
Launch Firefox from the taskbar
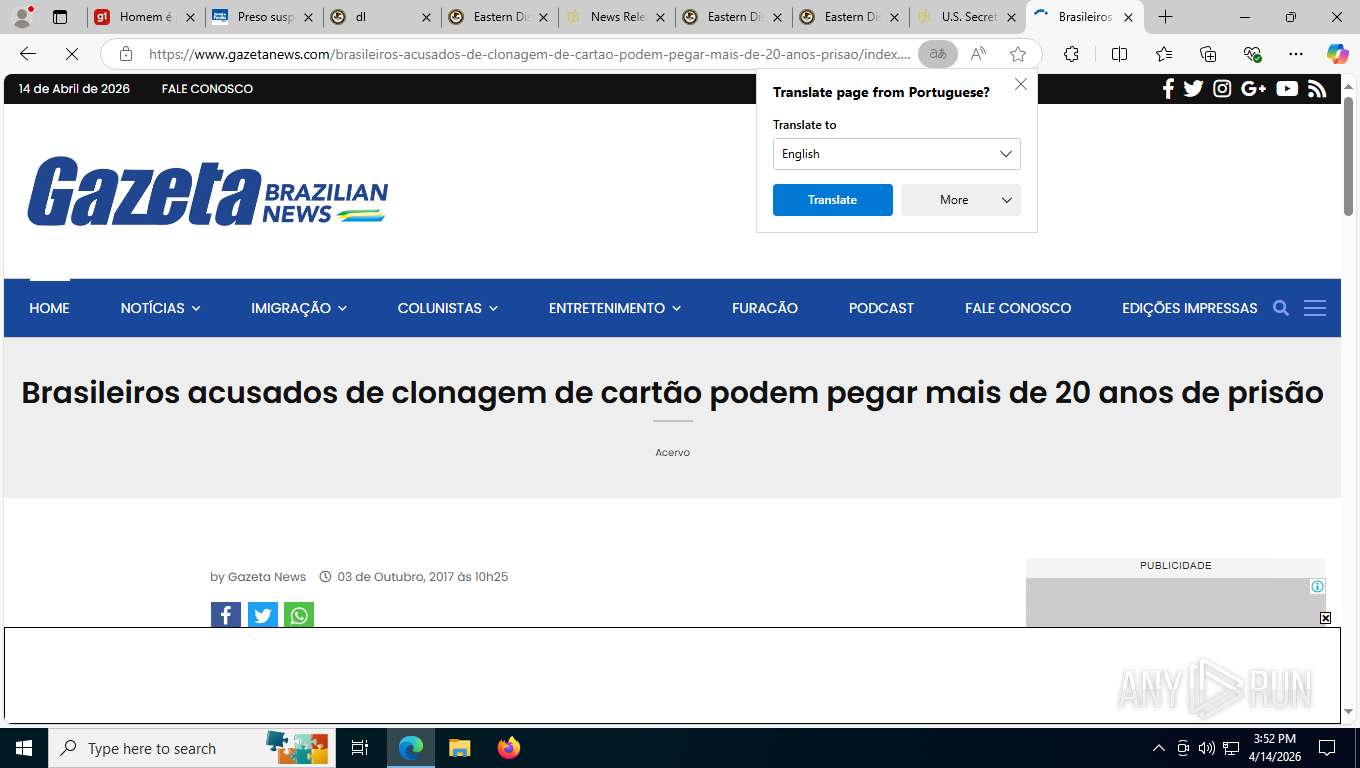tap(509, 748)
